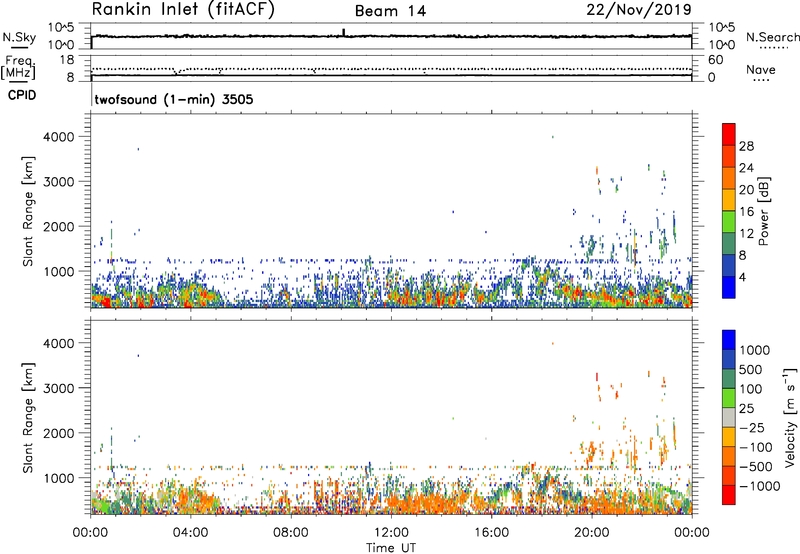Image resolution: width=800 pixels, height=554 pixels.
Task: Click the "4" label on the power colorbar
Action: tap(742, 277)
